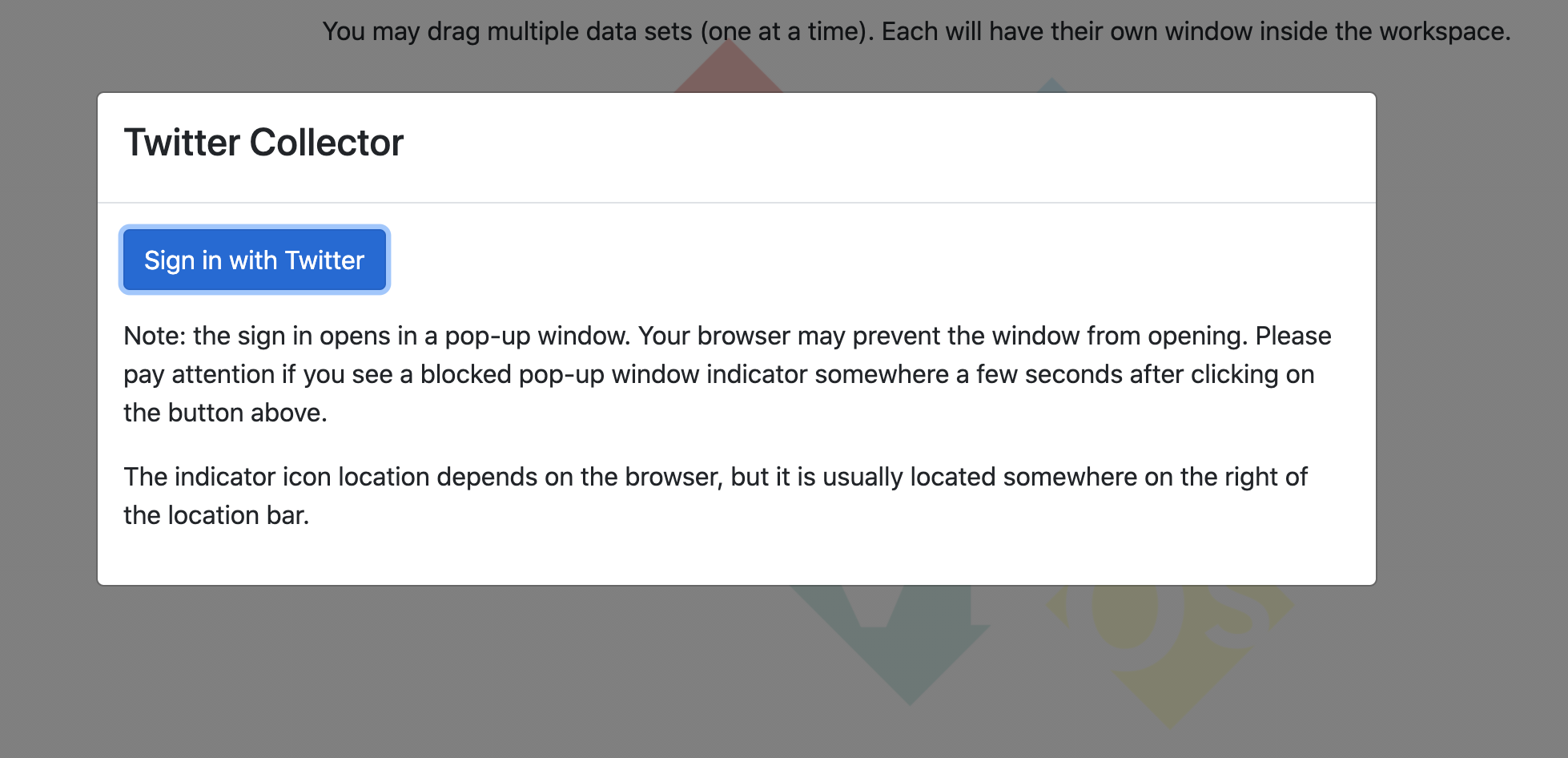Image resolution: width=1568 pixels, height=758 pixels.
Task: Click the small blue diamond tip behind dialog
Action: (x=1051, y=85)
